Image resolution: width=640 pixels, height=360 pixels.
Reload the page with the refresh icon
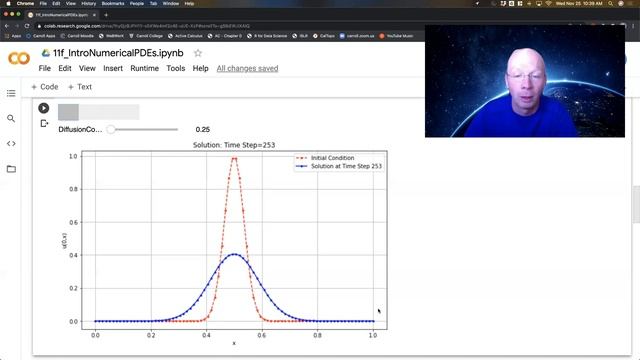(x=27, y=26)
